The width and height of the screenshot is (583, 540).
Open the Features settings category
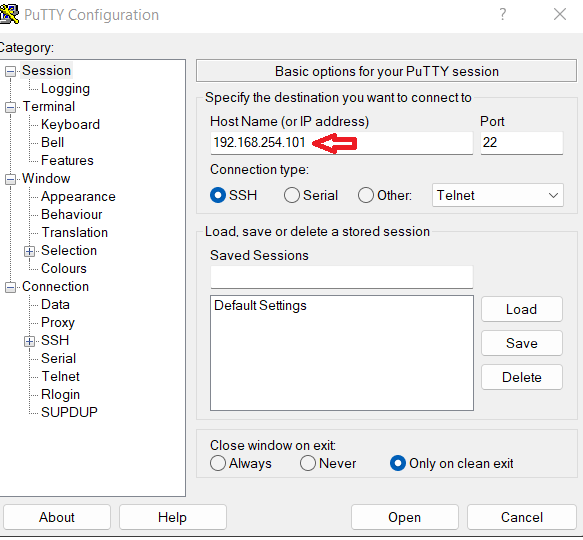(67, 160)
